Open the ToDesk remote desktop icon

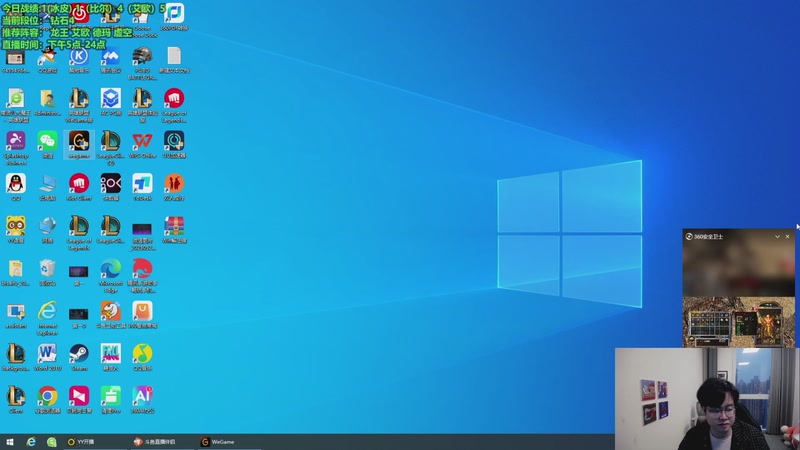(x=142, y=184)
